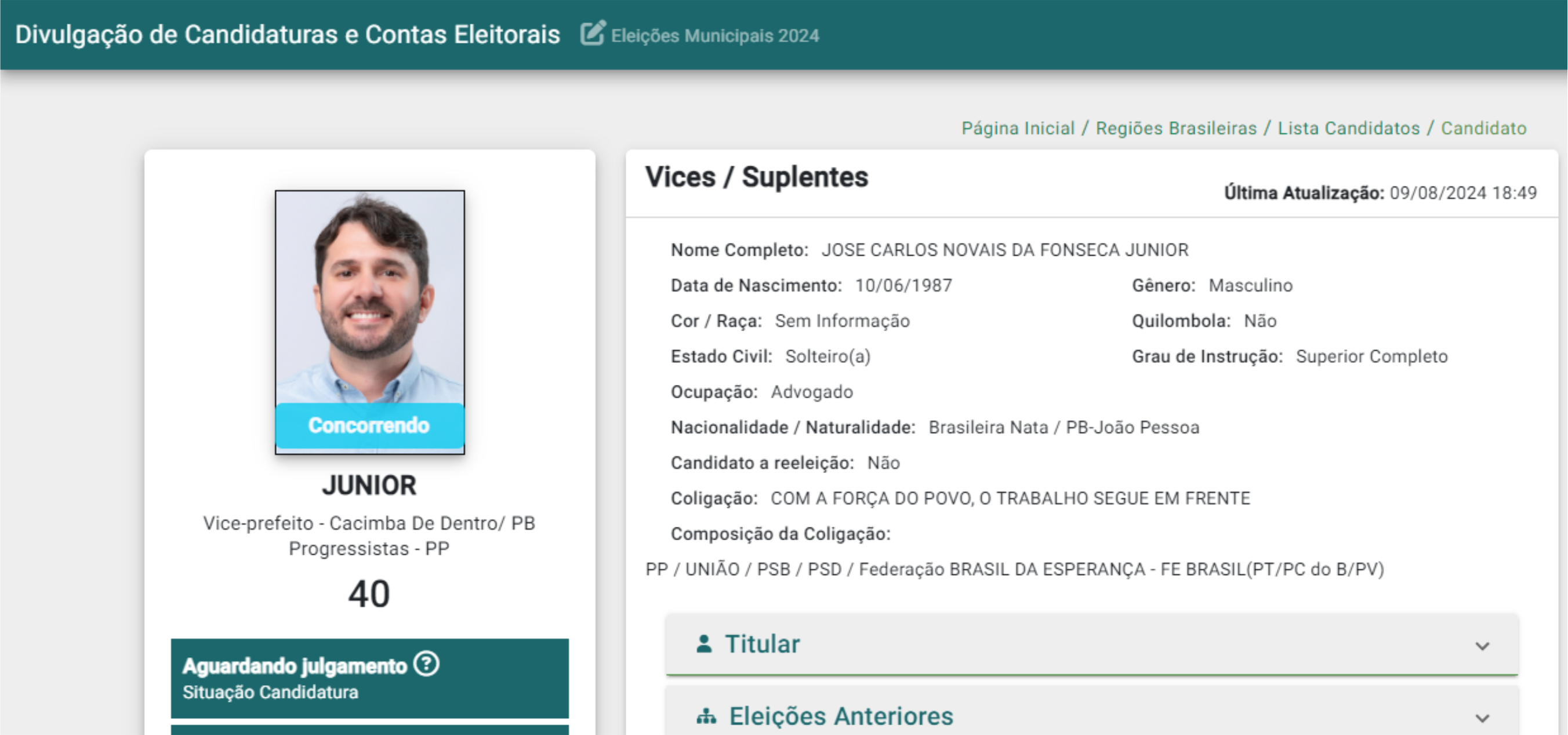This screenshot has height=735, width=1568.
Task: Click the Aguardando julgamento status panel
Action: pyautogui.click(x=369, y=678)
